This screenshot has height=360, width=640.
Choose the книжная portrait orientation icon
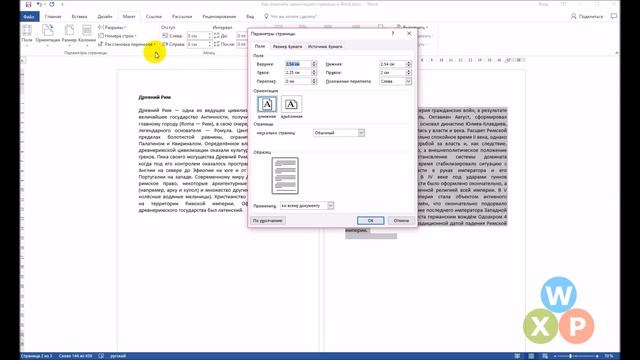(x=267, y=104)
